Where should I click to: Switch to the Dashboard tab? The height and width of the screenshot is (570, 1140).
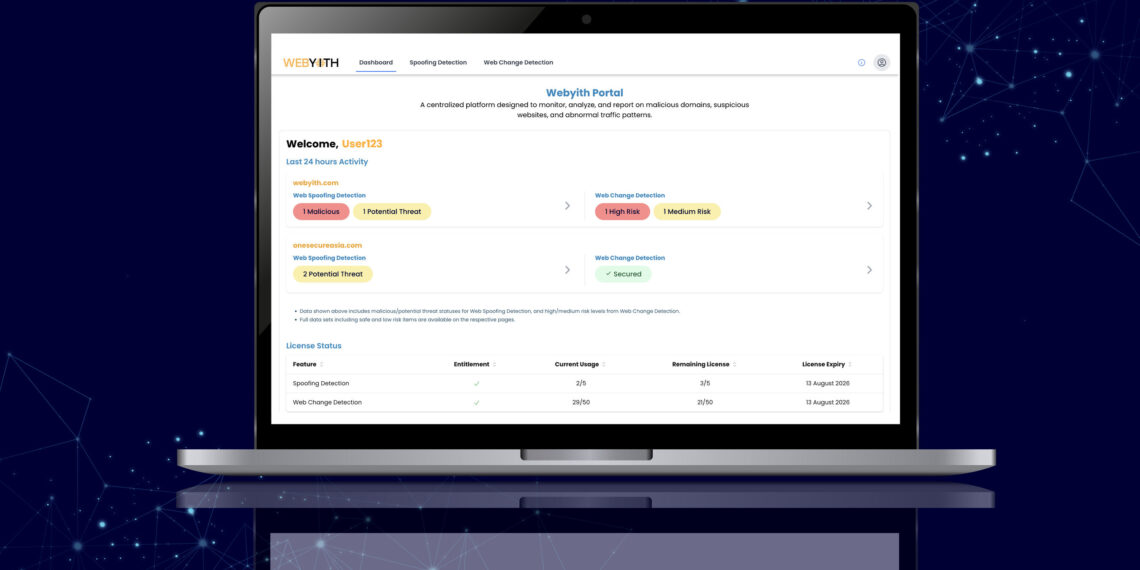pos(376,63)
